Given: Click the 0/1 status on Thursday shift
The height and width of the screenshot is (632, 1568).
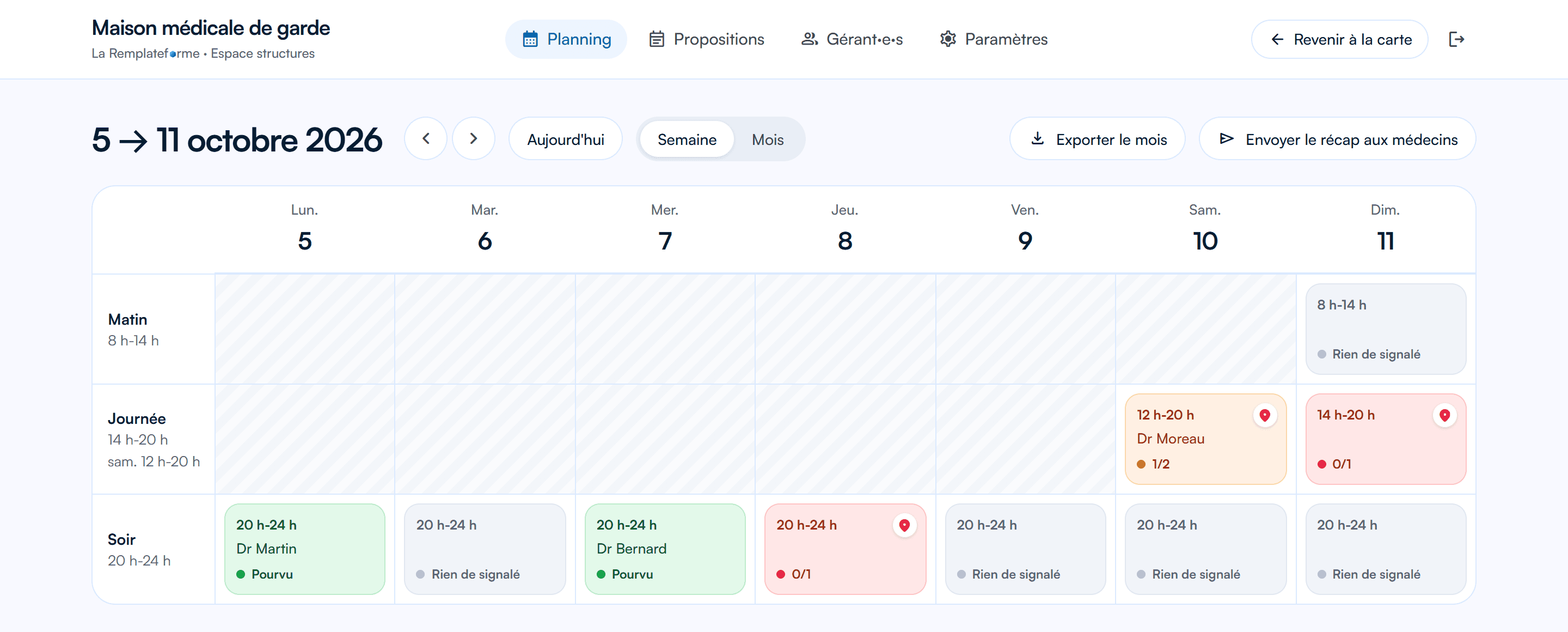Looking at the screenshot, I should 793,574.
